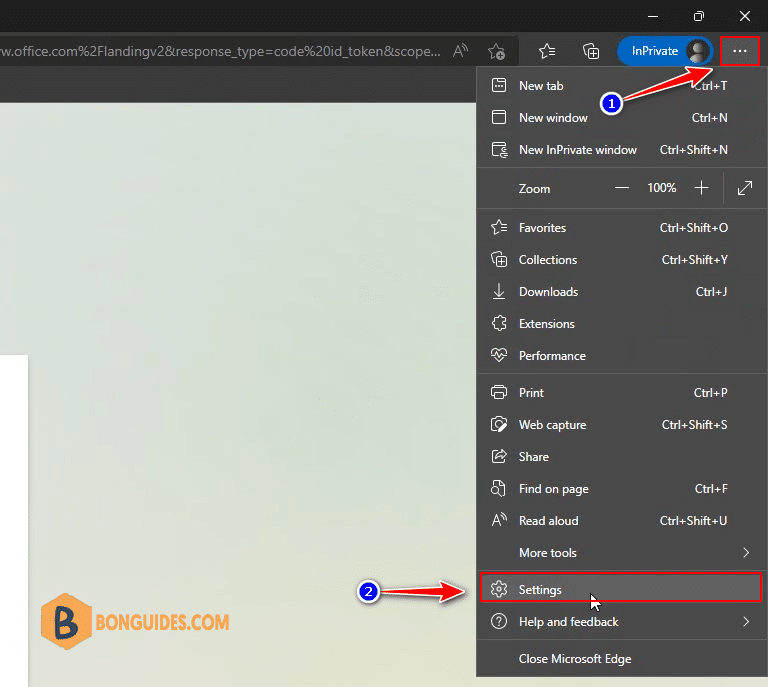Enter full screen via the zoom expand icon
The width and height of the screenshot is (768, 687).
tap(744, 188)
